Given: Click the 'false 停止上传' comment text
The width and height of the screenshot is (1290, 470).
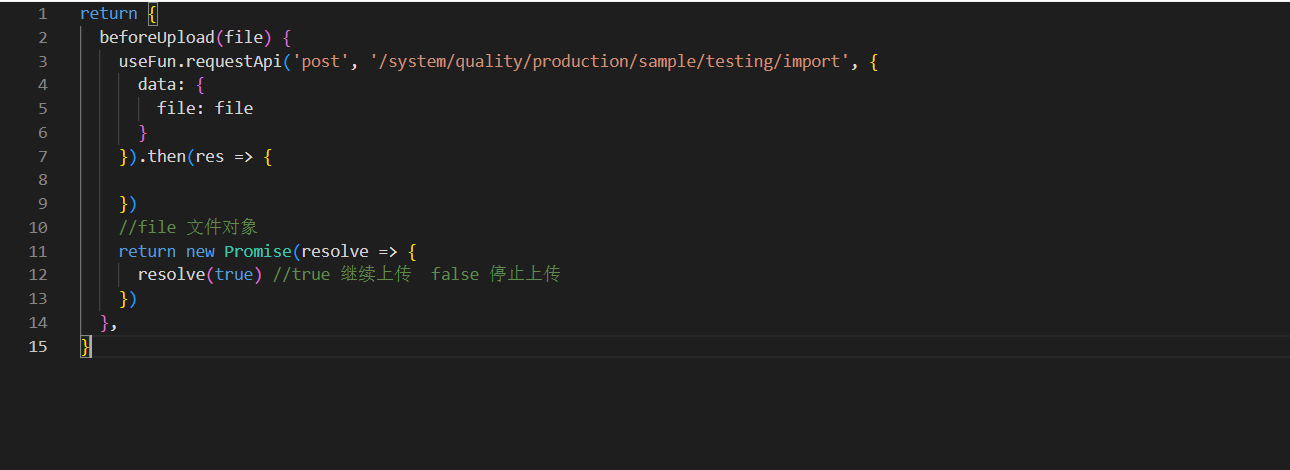Looking at the screenshot, I should [495, 274].
